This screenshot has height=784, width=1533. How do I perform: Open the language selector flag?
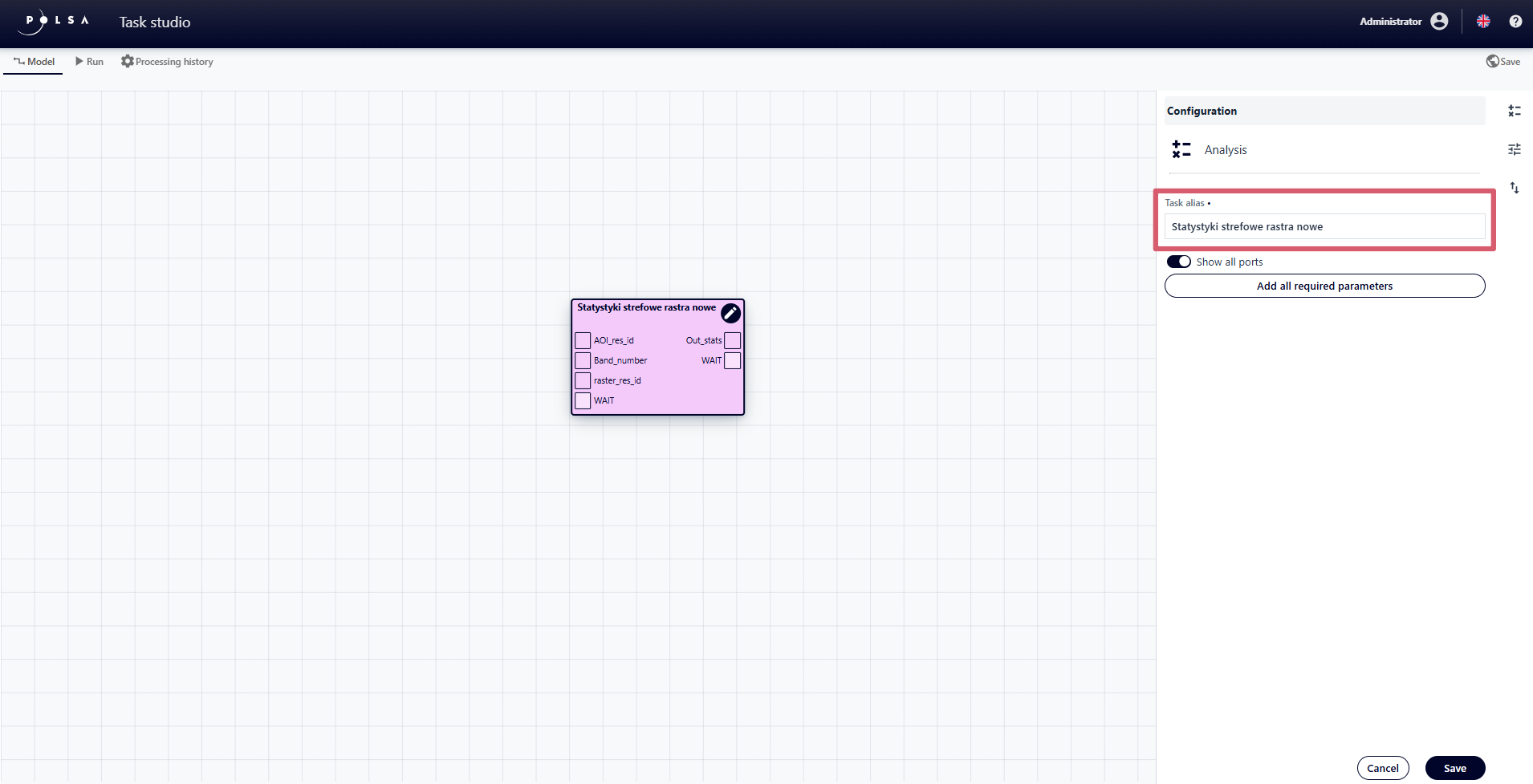click(x=1483, y=22)
